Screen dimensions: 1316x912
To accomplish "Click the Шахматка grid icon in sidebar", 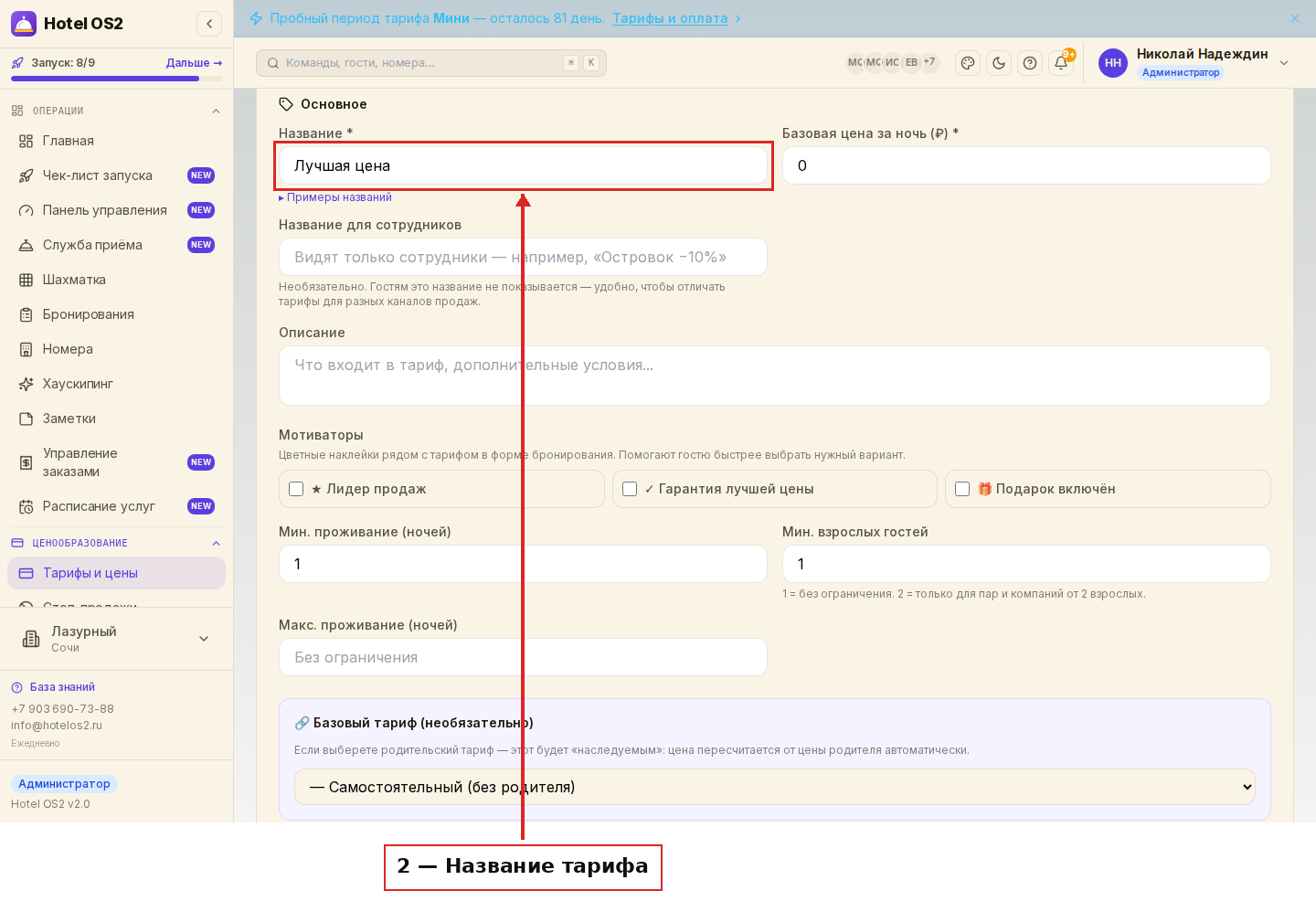I will (26, 280).
